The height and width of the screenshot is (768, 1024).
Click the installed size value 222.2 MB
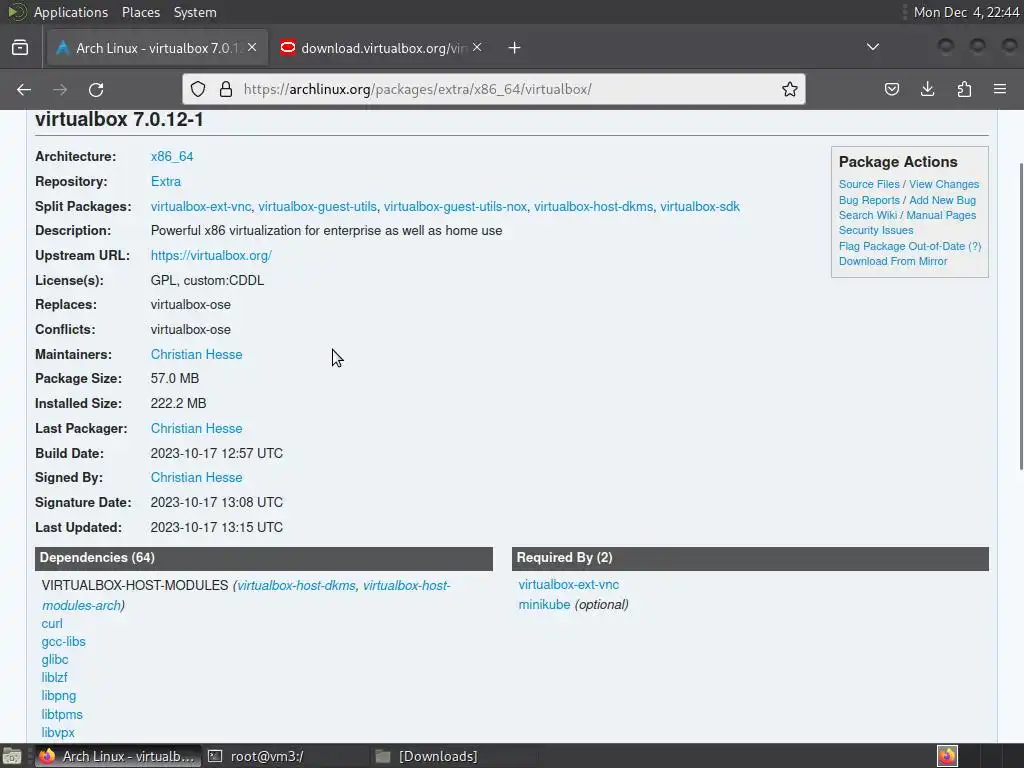178,404
